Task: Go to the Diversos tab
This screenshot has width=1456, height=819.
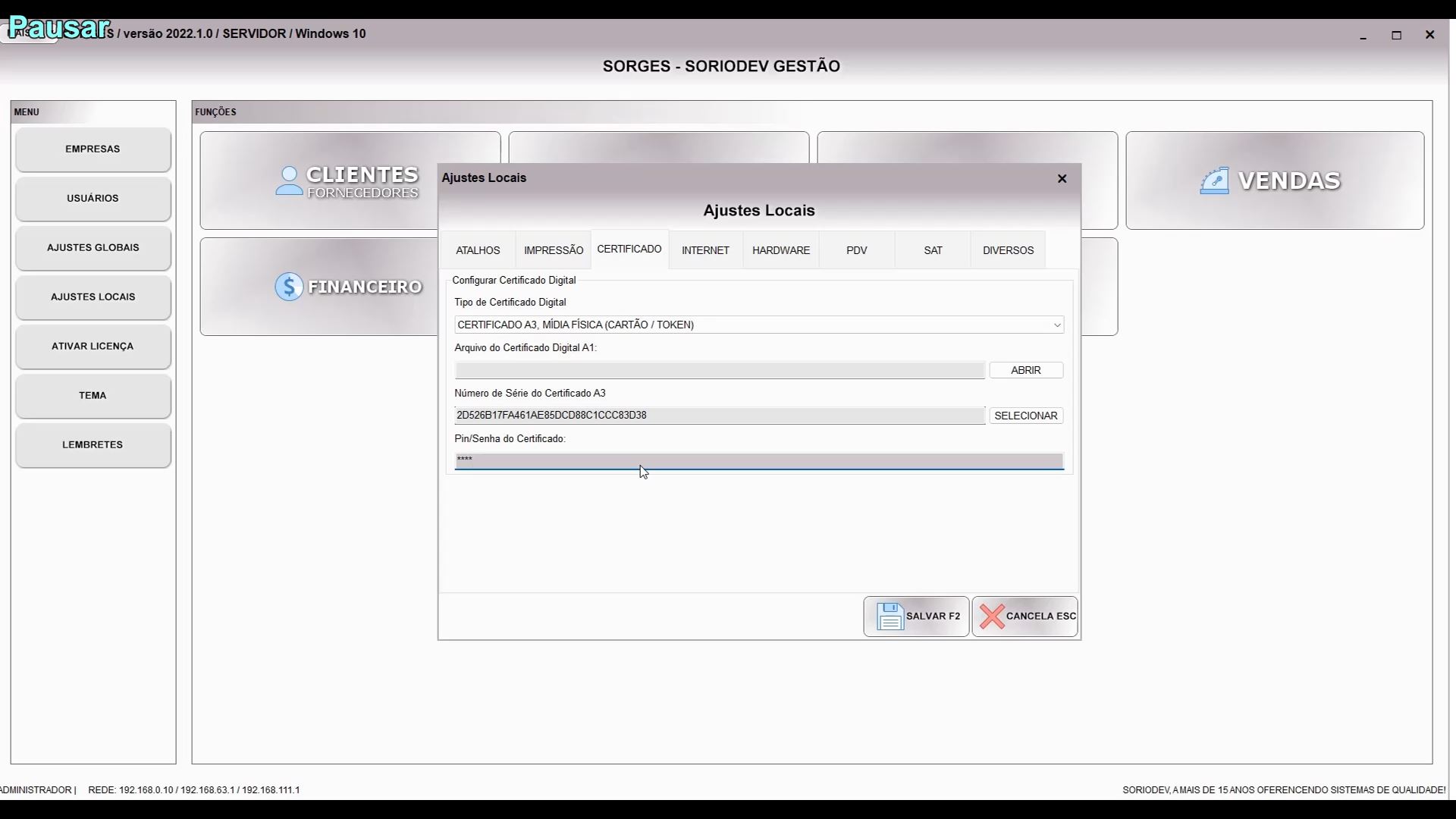Action: 1008,250
